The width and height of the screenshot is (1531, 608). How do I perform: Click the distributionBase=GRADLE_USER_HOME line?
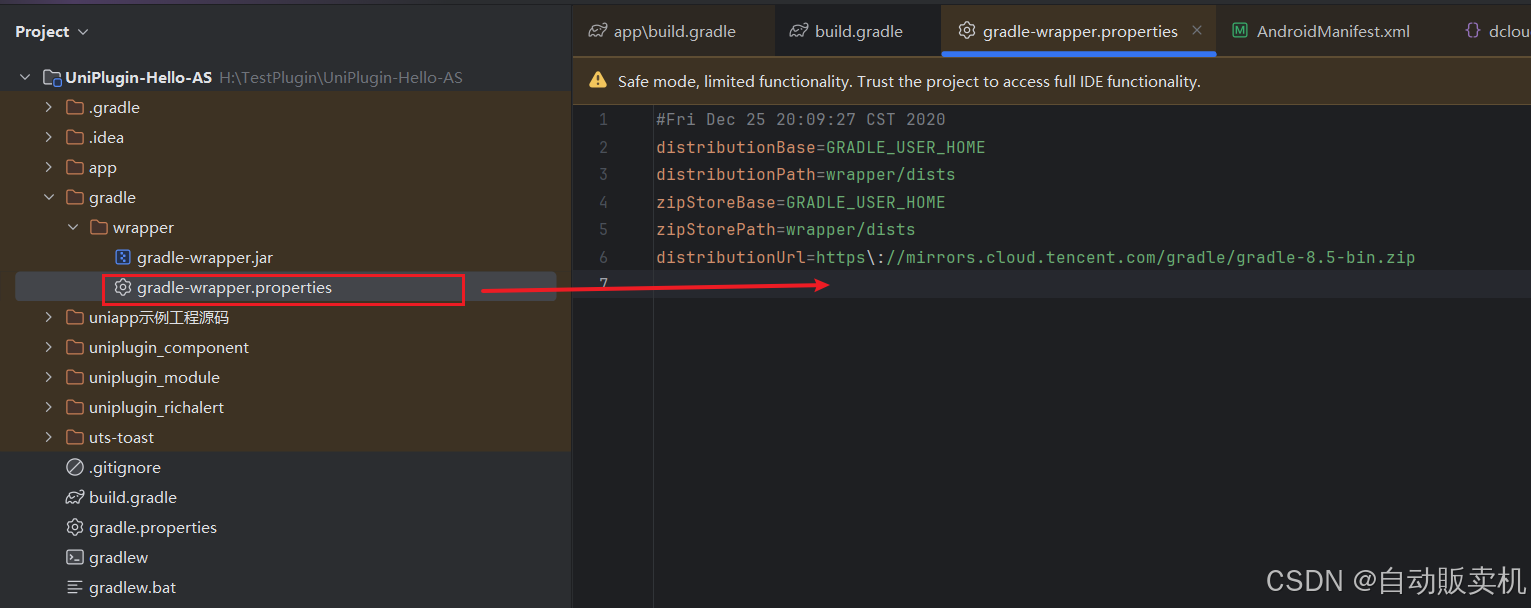pyautogui.click(x=820, y=147)
